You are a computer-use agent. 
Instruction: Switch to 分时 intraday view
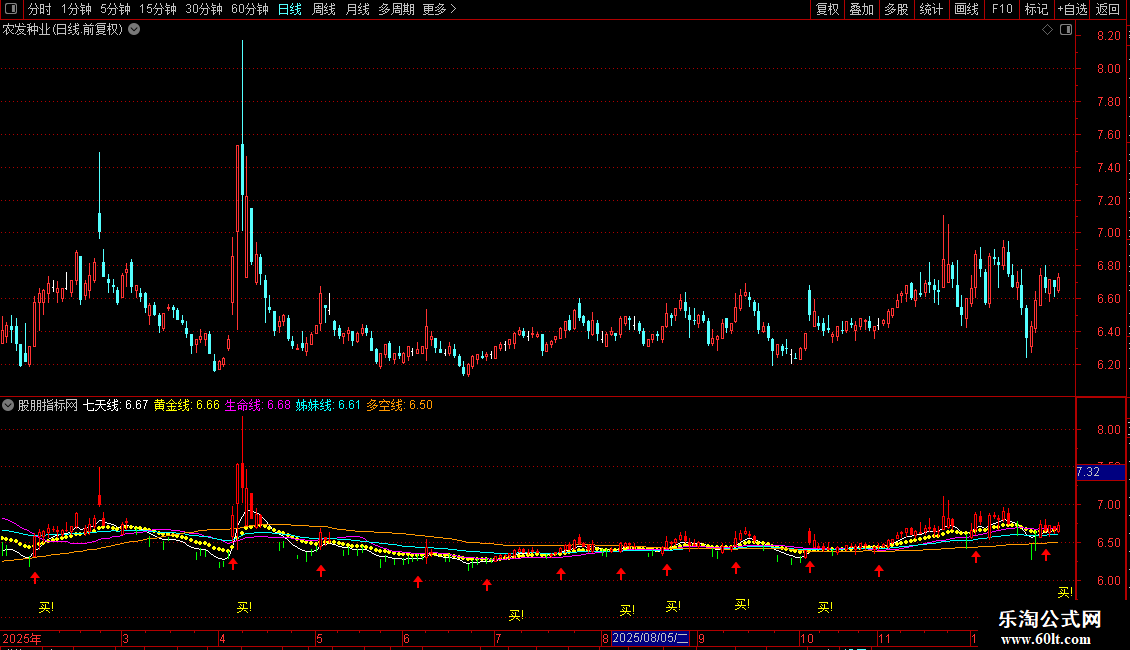(40, 9)
